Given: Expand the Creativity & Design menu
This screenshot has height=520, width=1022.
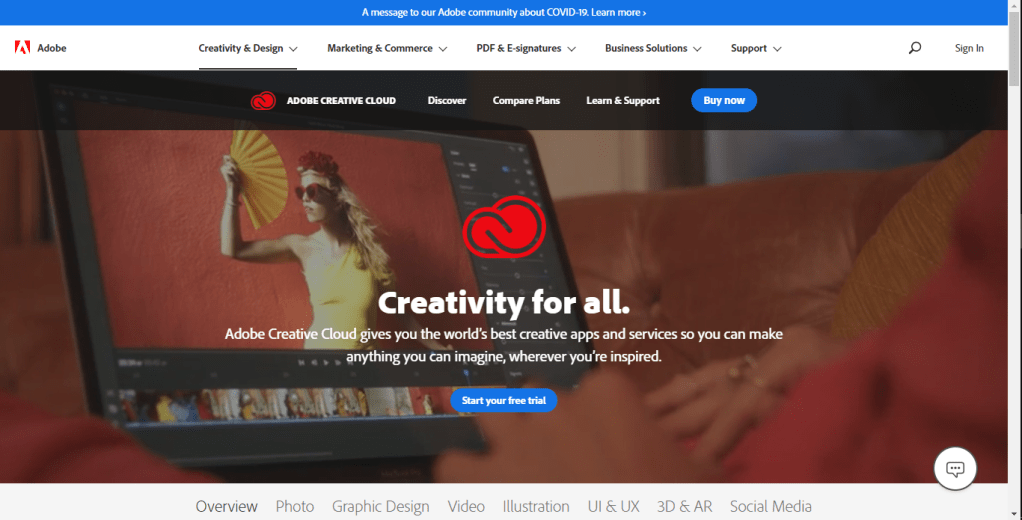Looking at the screenshot, I should tap(247, 48).
